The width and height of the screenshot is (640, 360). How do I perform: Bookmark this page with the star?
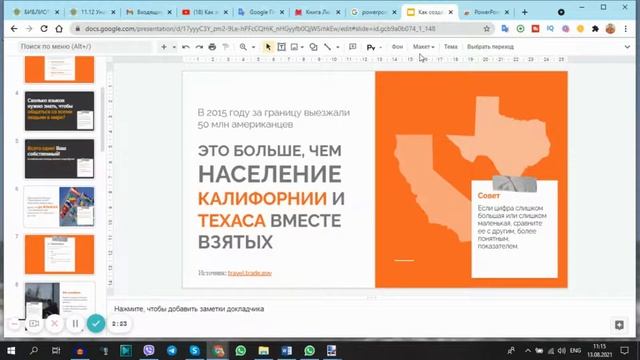[487, 29]
